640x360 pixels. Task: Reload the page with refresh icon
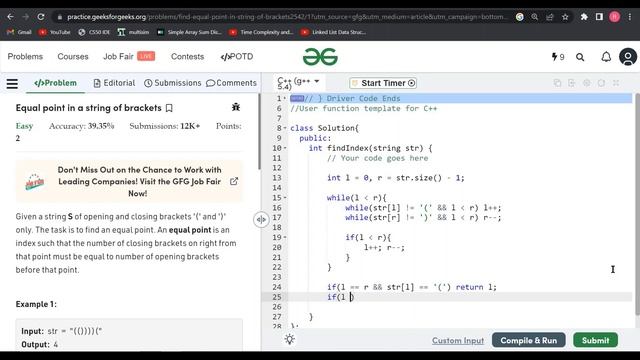click(41, 17)
